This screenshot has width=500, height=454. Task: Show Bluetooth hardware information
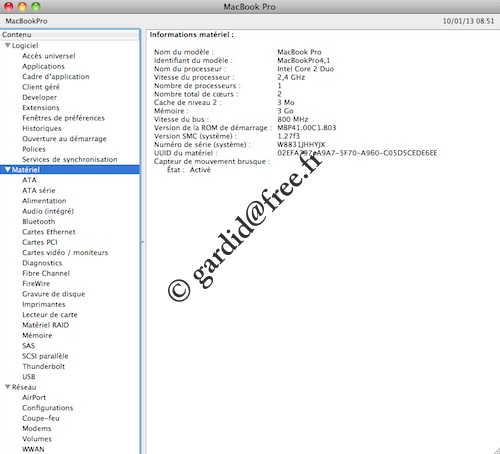coord(39,221)
